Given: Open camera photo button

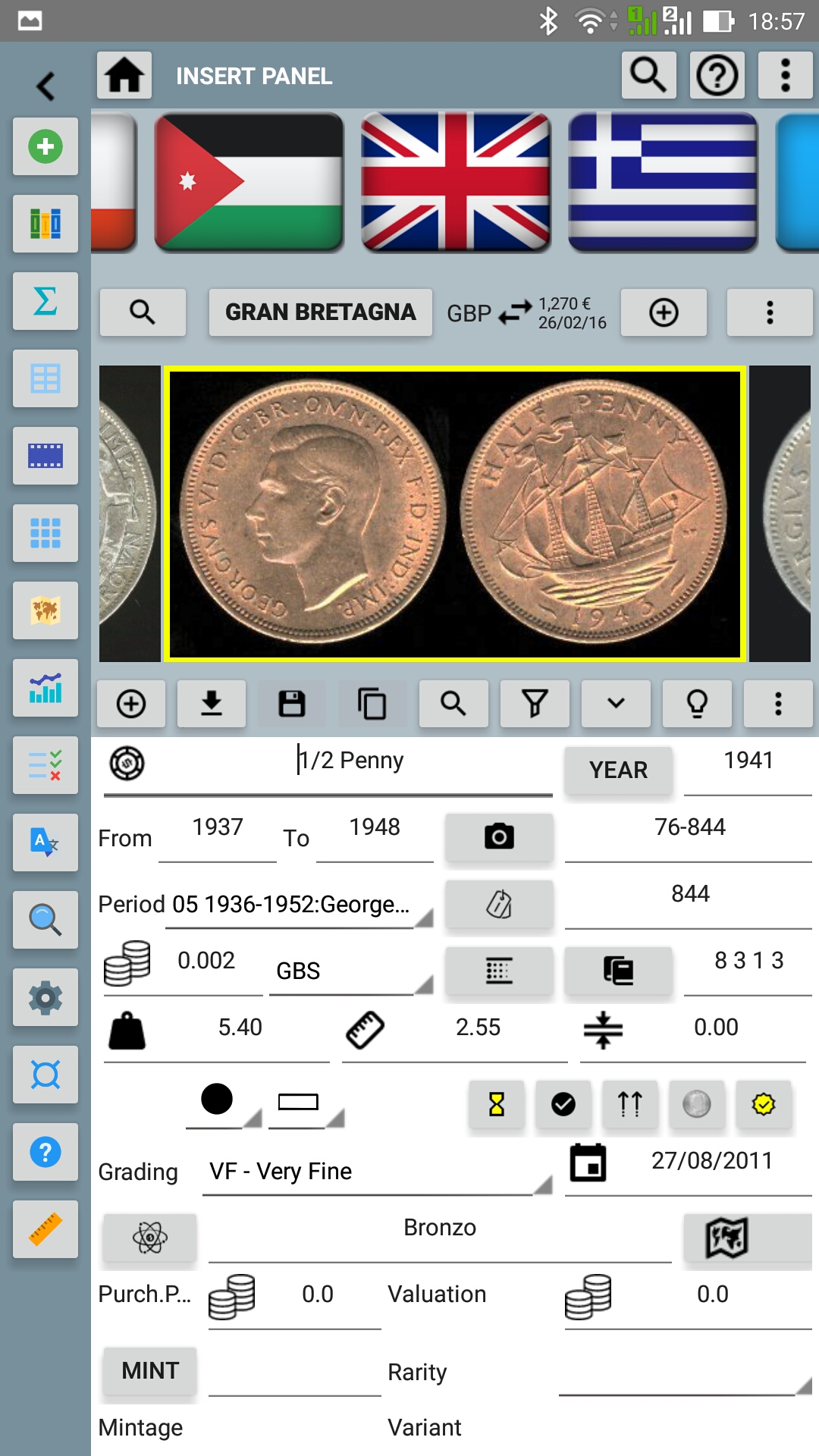Looking at the screenshot, I should click(499, 837).
